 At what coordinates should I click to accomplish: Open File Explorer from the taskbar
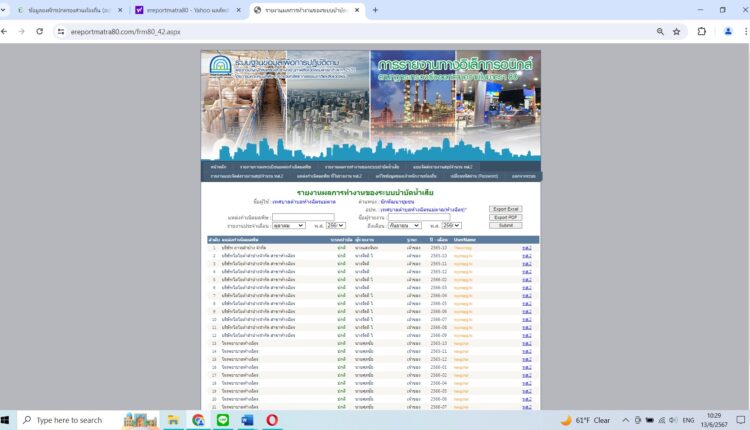pyautogui.click(x=173, y=420)
